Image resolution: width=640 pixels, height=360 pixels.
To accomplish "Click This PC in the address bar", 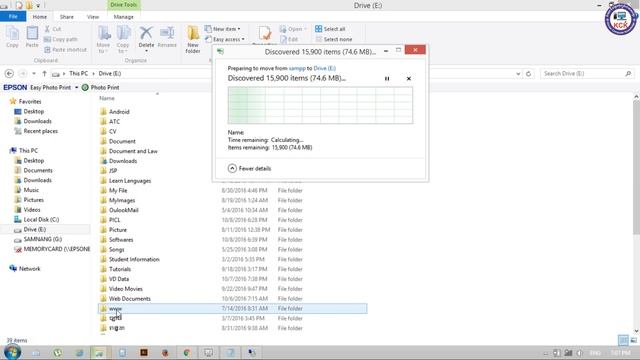I will click(x=78, y=73).
